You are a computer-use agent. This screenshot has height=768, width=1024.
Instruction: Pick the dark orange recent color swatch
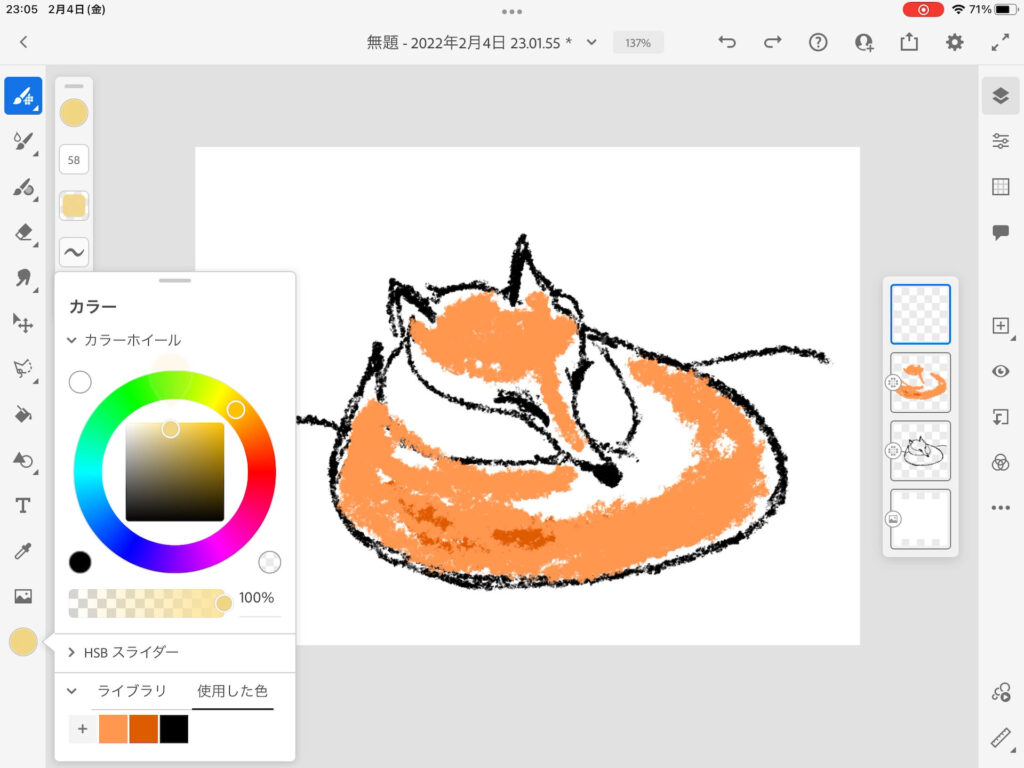click(144, 729)
